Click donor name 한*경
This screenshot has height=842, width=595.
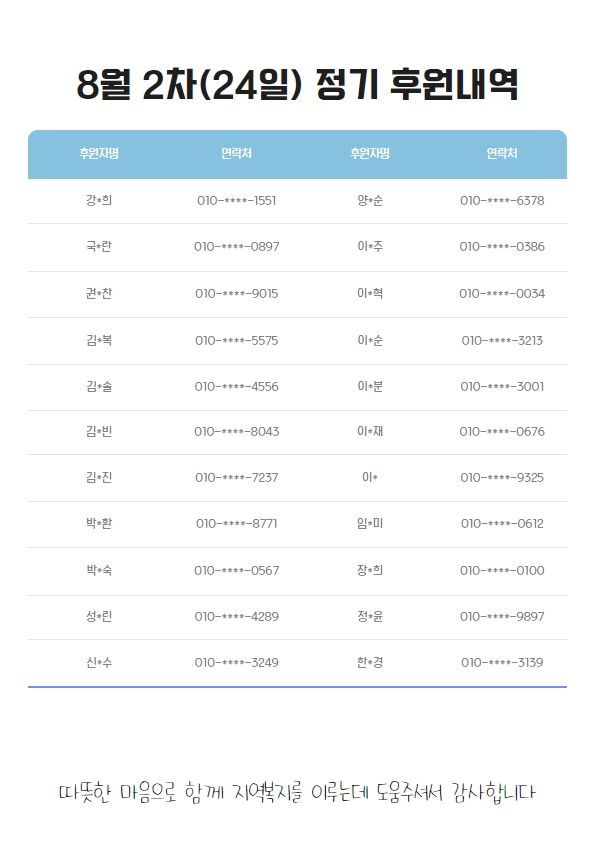point(370,663)
